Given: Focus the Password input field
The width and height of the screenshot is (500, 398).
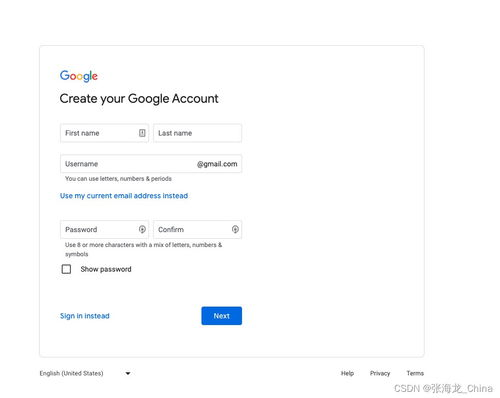Looking at the screenshot, I should [x=104, y=229].
